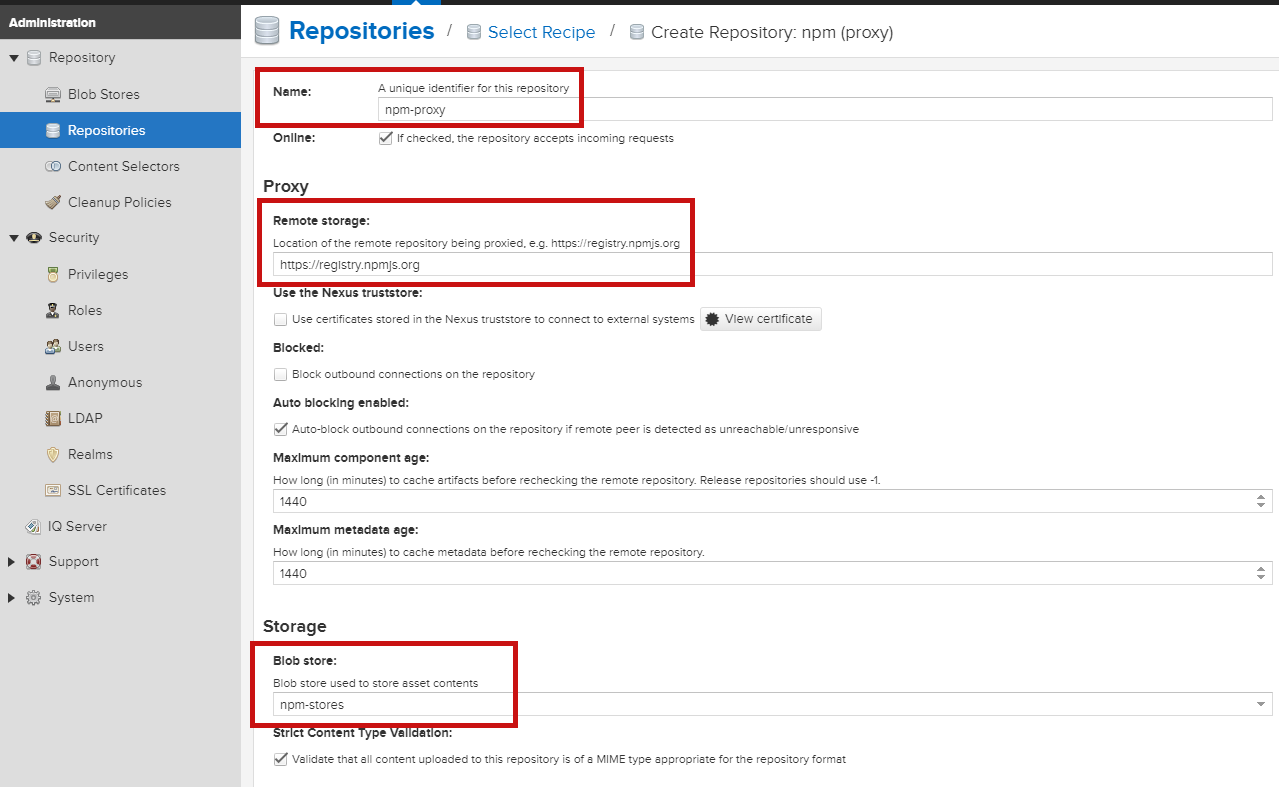Click the IQ Server icon
Viewport: 1279px width, 787px height.
[x=34, y=526]
